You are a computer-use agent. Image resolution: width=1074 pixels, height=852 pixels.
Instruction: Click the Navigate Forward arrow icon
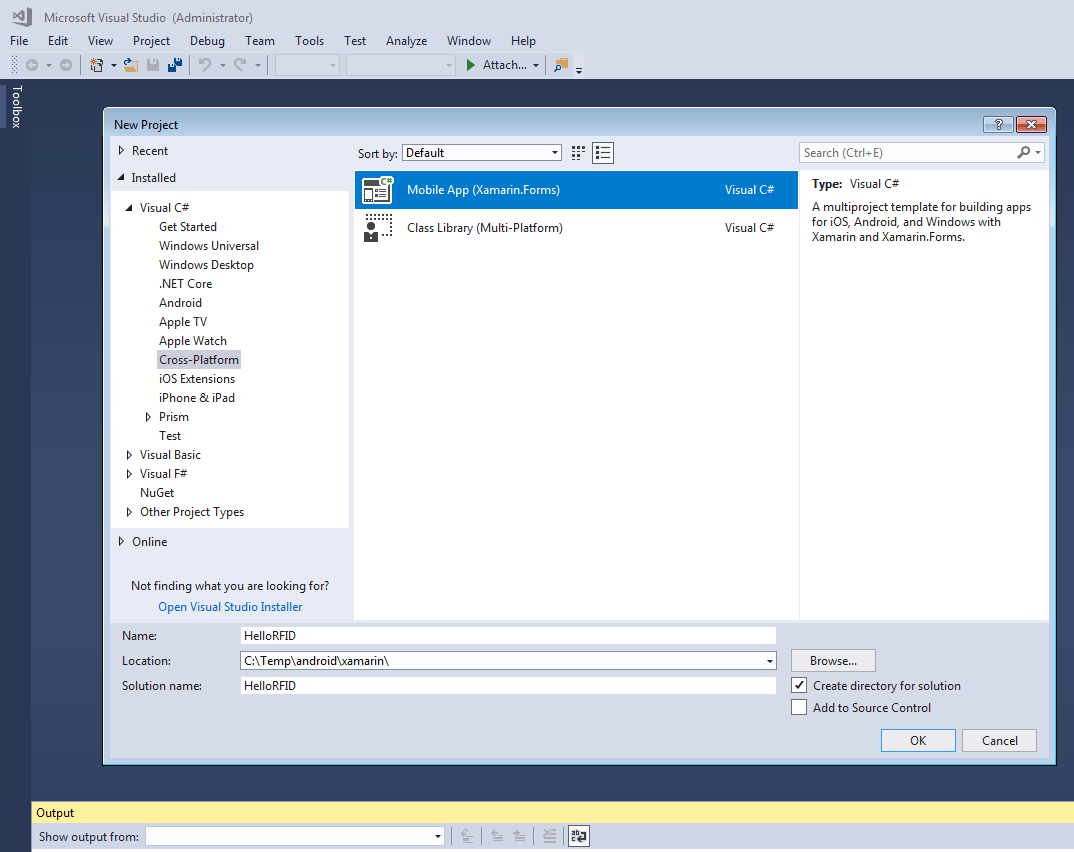(66, 65)
